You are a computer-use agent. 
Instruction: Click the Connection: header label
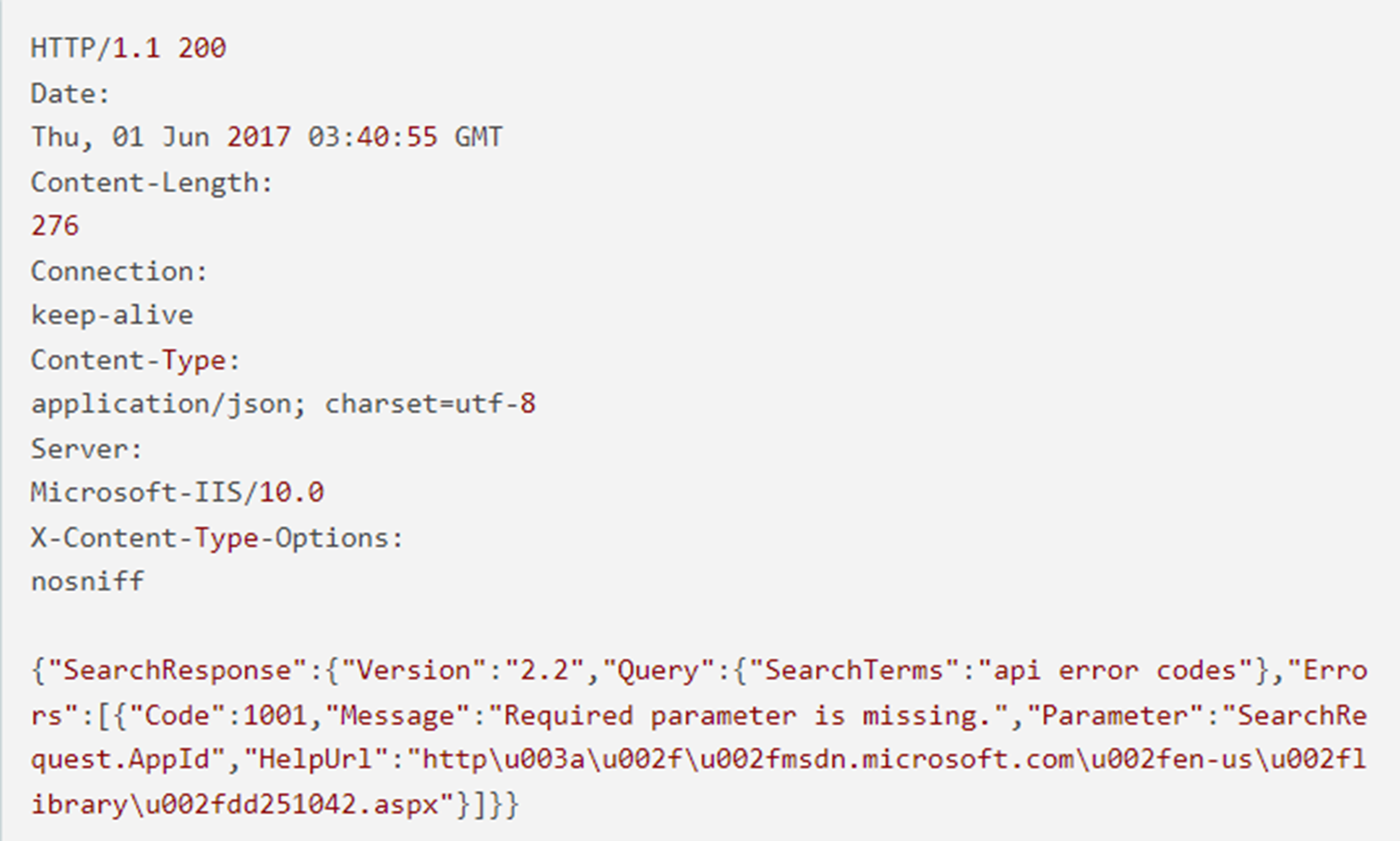click(x=119, y=271)
